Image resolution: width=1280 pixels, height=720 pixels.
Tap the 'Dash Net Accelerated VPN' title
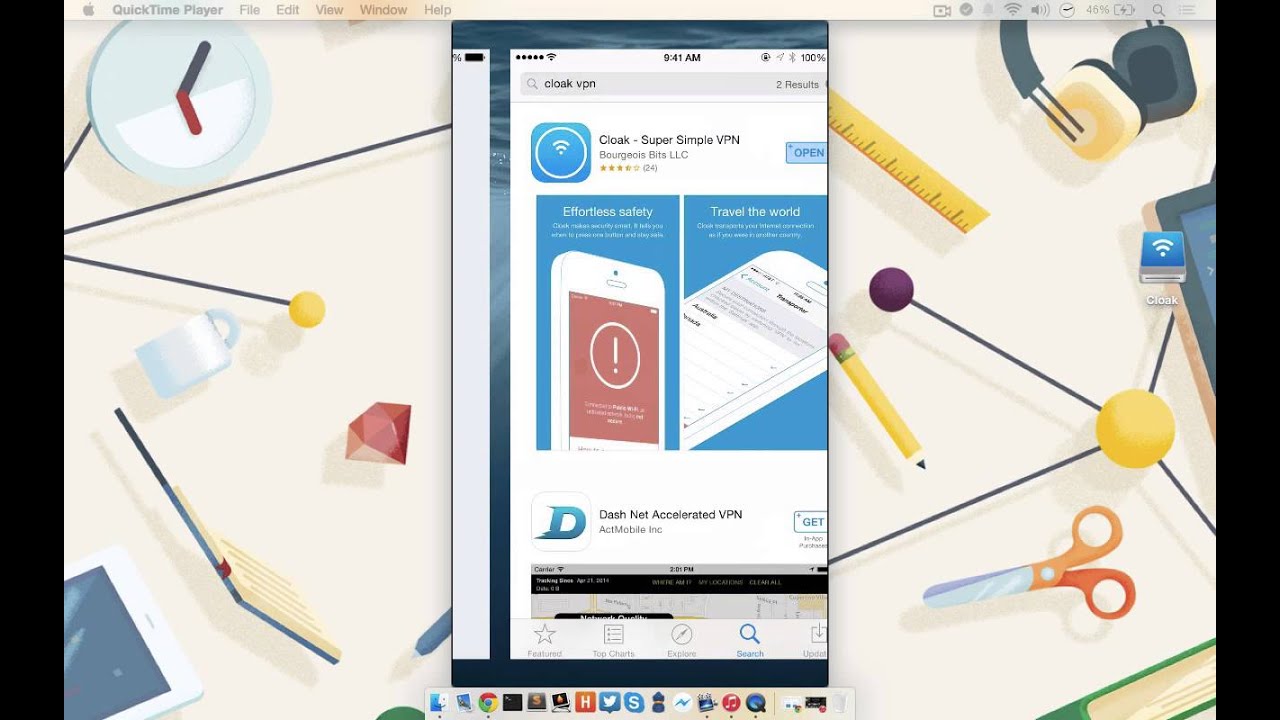[670, 514]
